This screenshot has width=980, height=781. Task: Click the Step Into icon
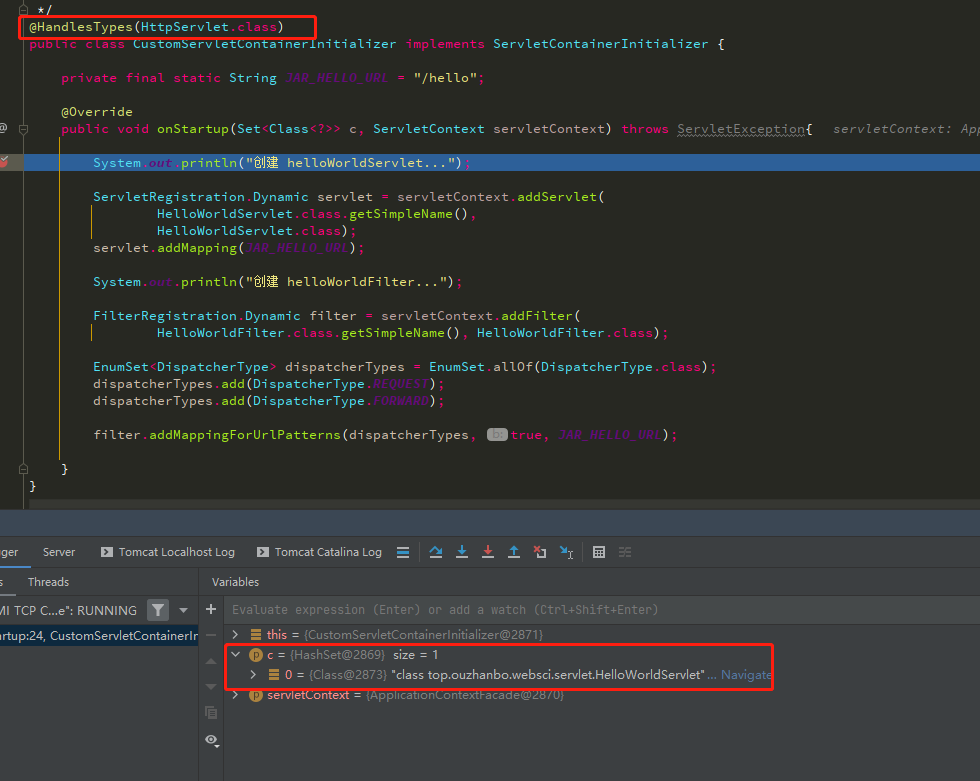[x=462, y=552]
